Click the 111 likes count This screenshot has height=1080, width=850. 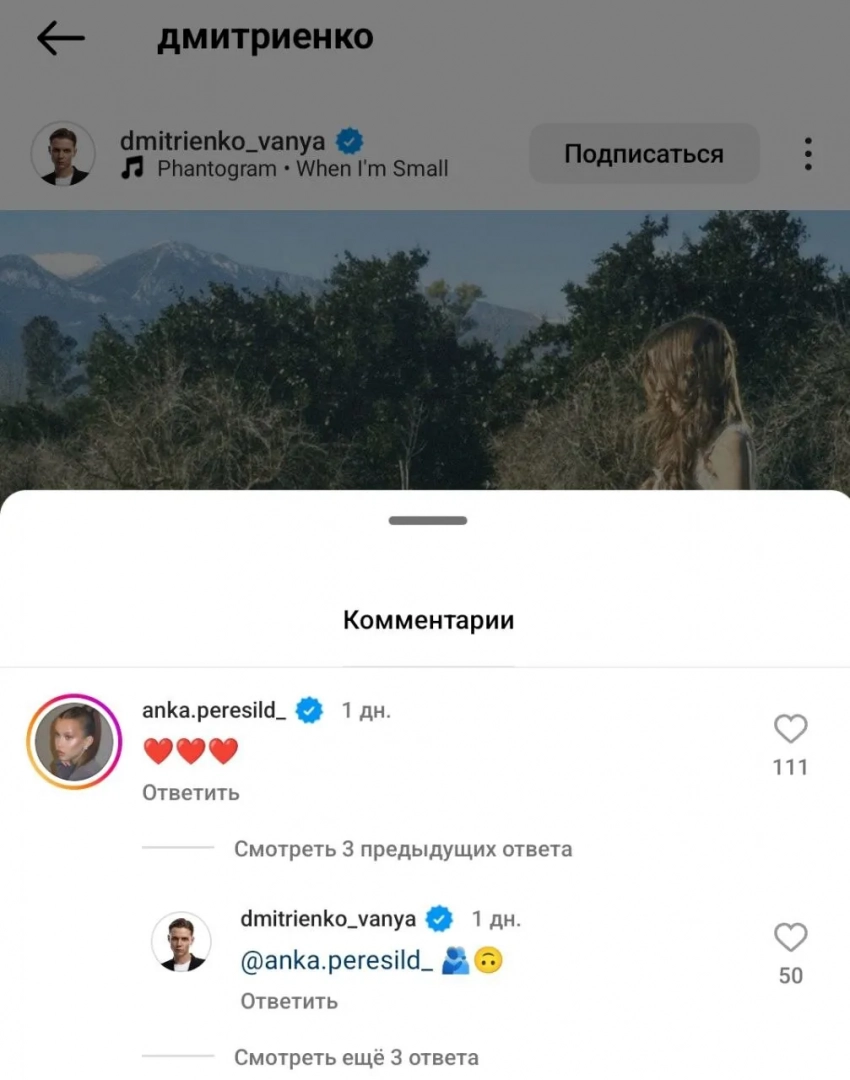(x=790, y=767)
